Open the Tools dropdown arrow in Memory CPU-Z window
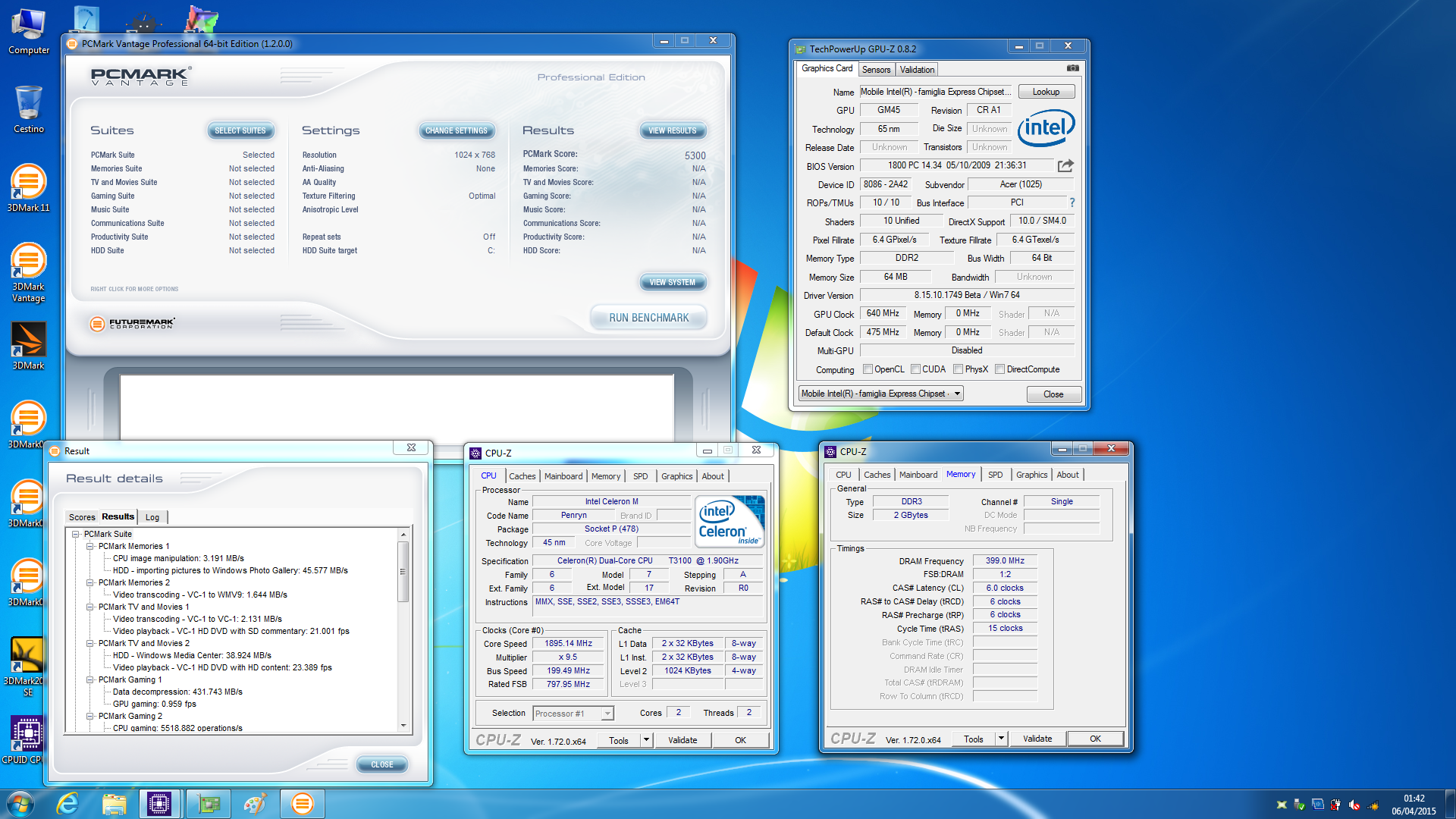This screenshot has height=819, width=1456. tap(1001, 739)
